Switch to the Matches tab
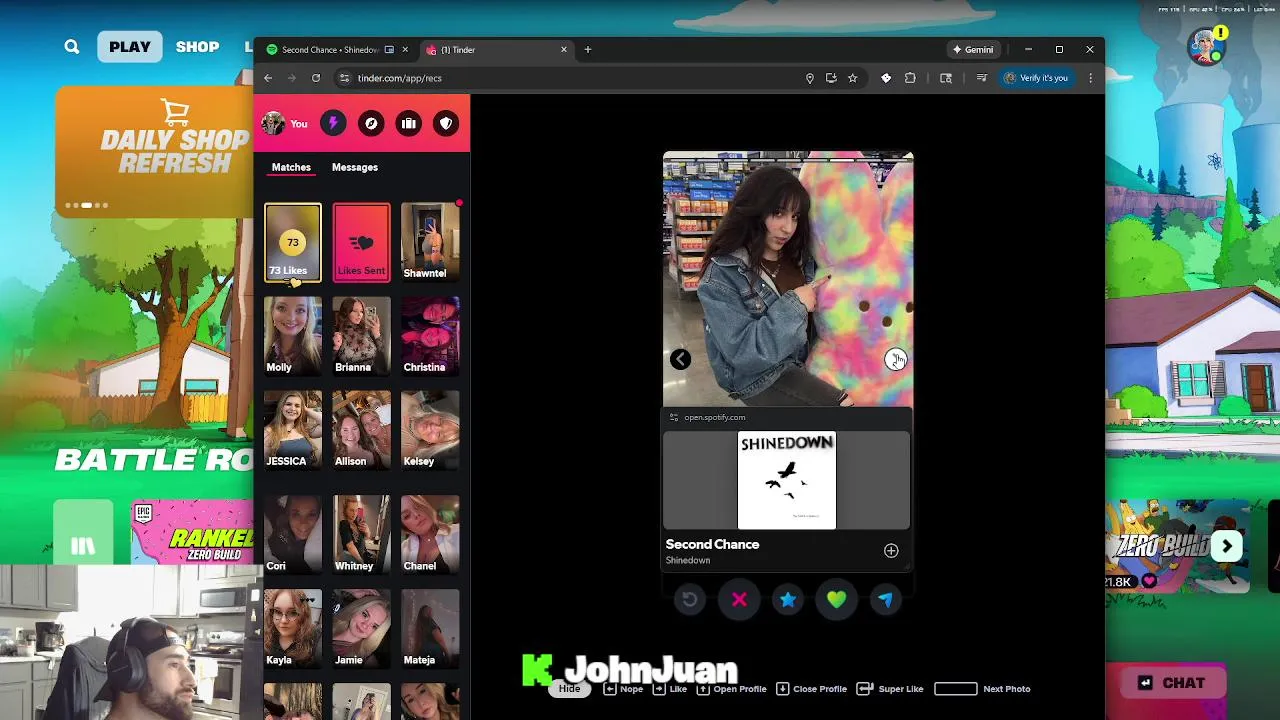1280x720 pixels. coord(291,167)
